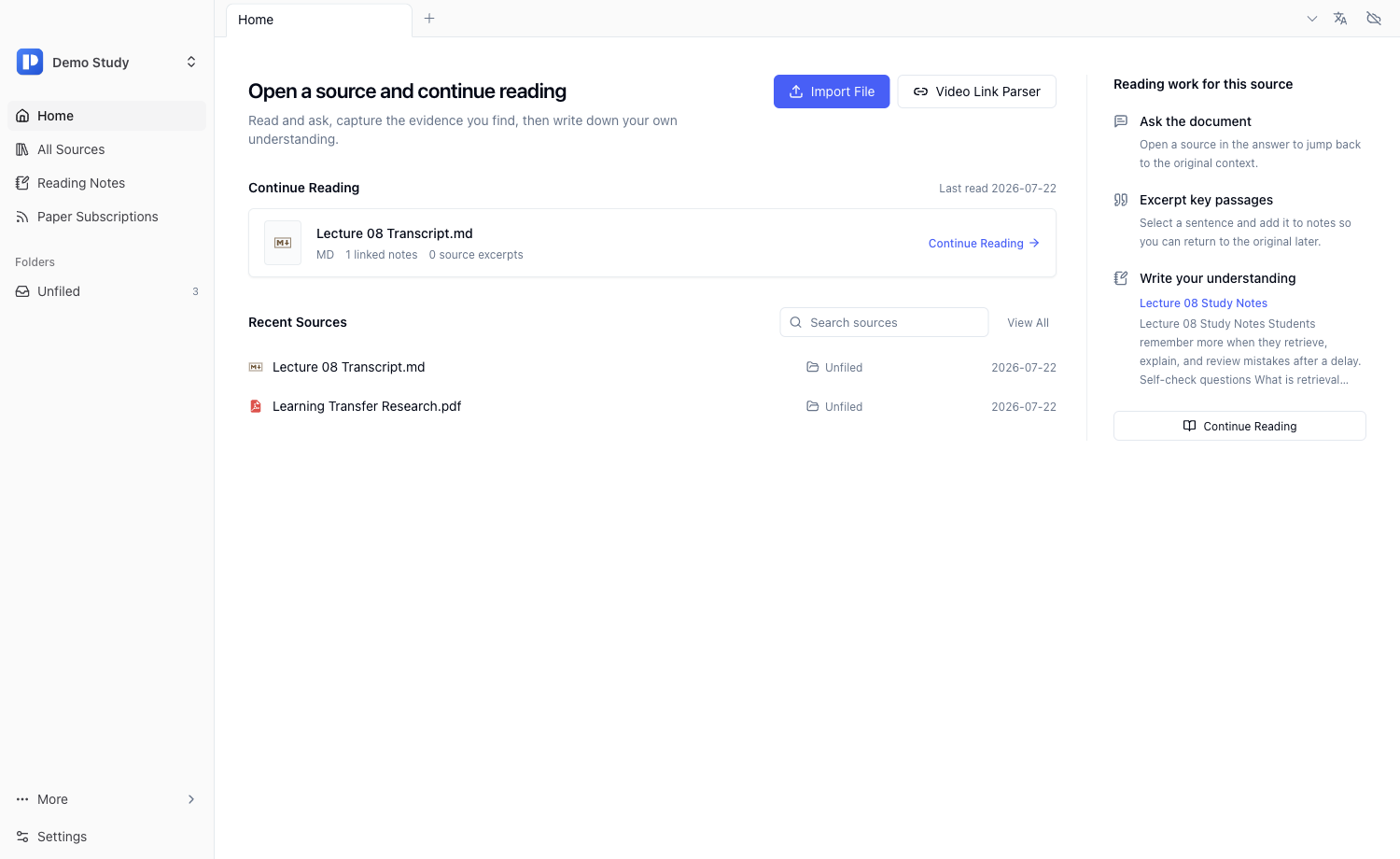Click the All Sources library icon
This screenshot has width=1400, height=859.
point(22,149)
